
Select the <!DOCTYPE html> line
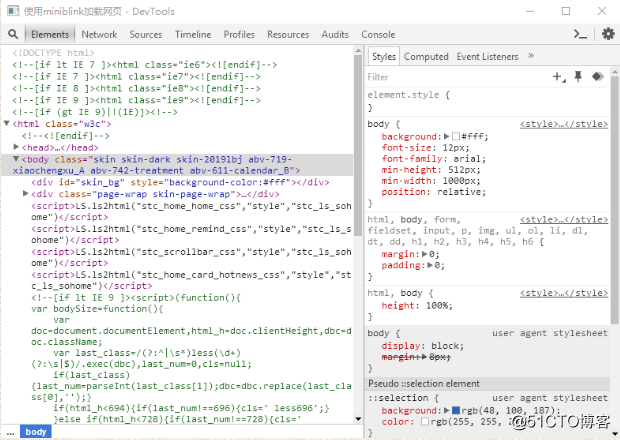tap(53, 53)
